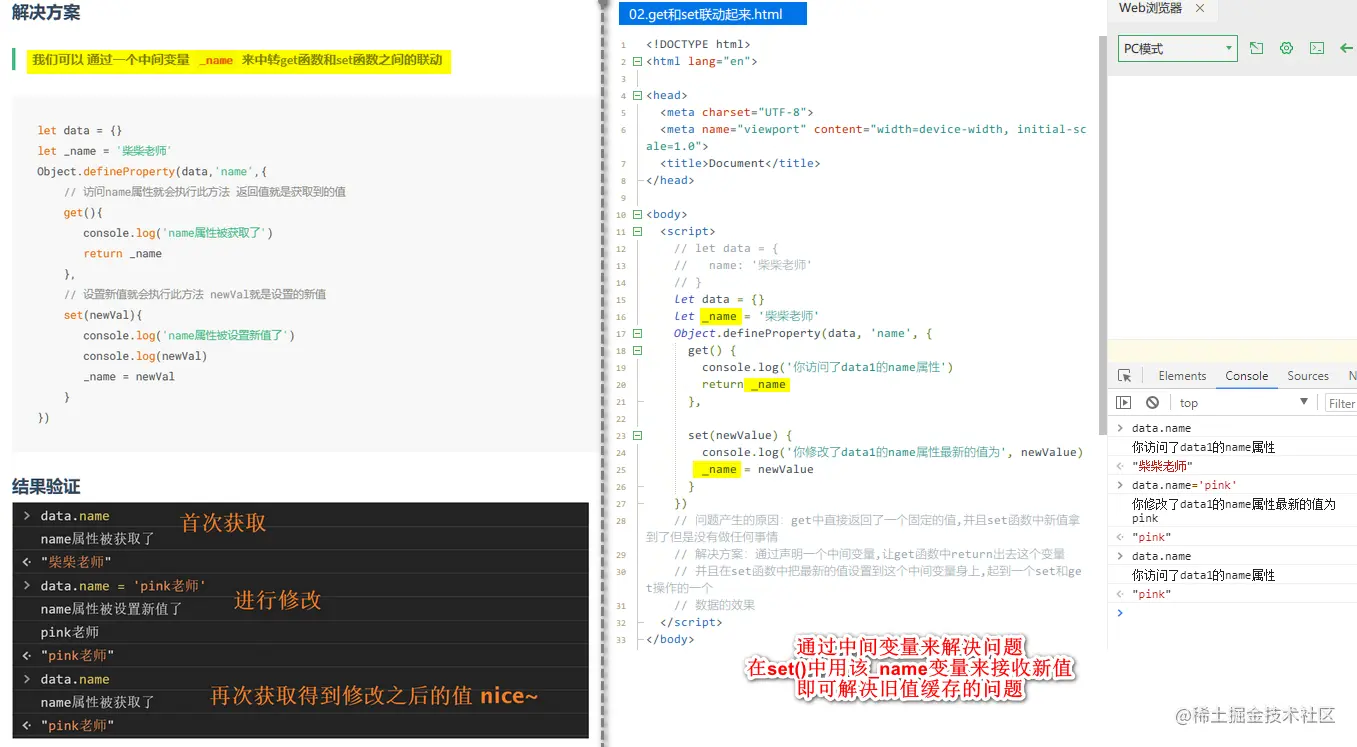Viewport: 1357px width, 747px height.
Task: Fold the get() function block
Action: click(x=638, y=350)
